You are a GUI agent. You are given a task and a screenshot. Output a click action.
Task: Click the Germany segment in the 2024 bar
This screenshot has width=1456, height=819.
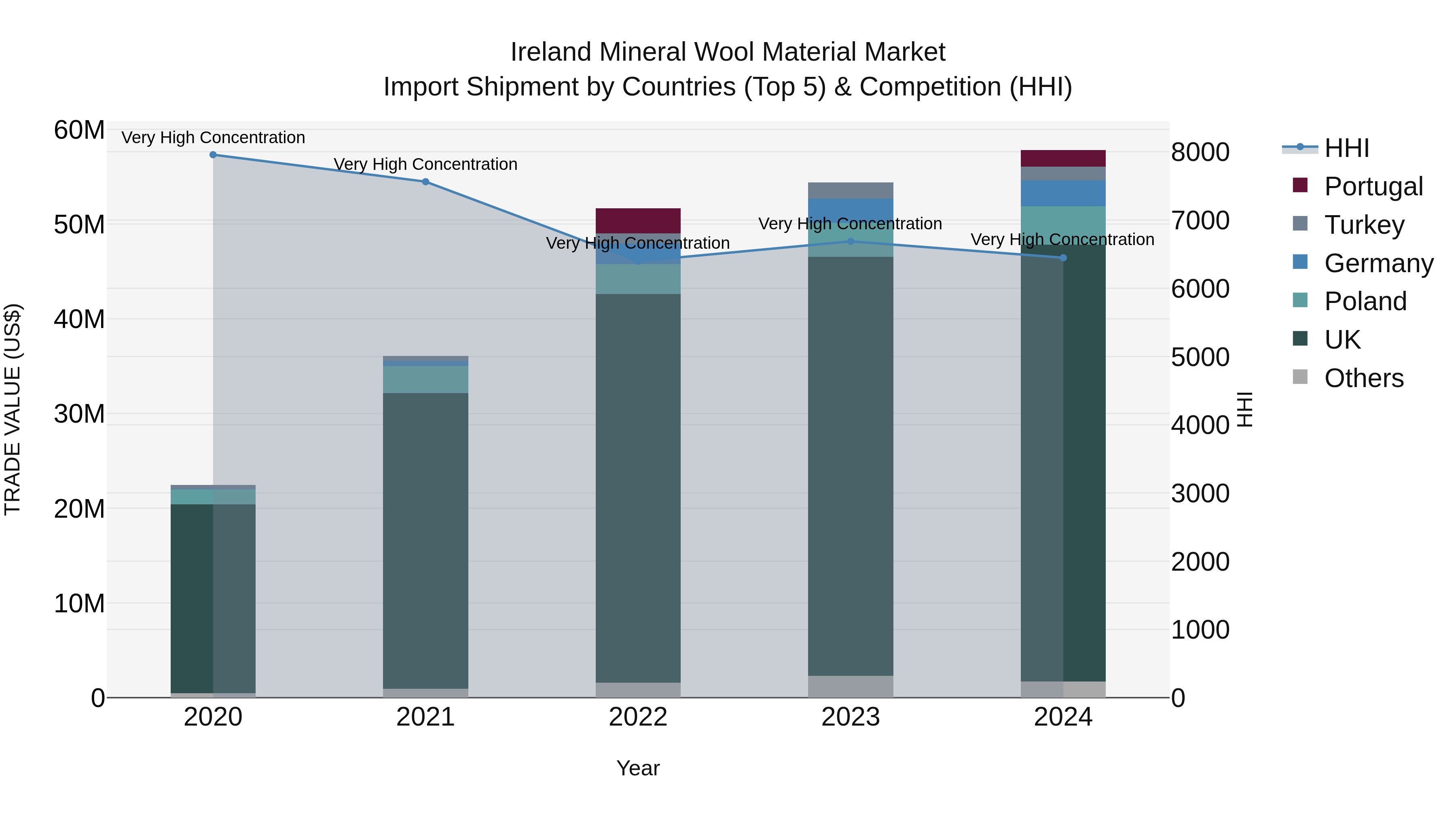tap(1063, 193)
